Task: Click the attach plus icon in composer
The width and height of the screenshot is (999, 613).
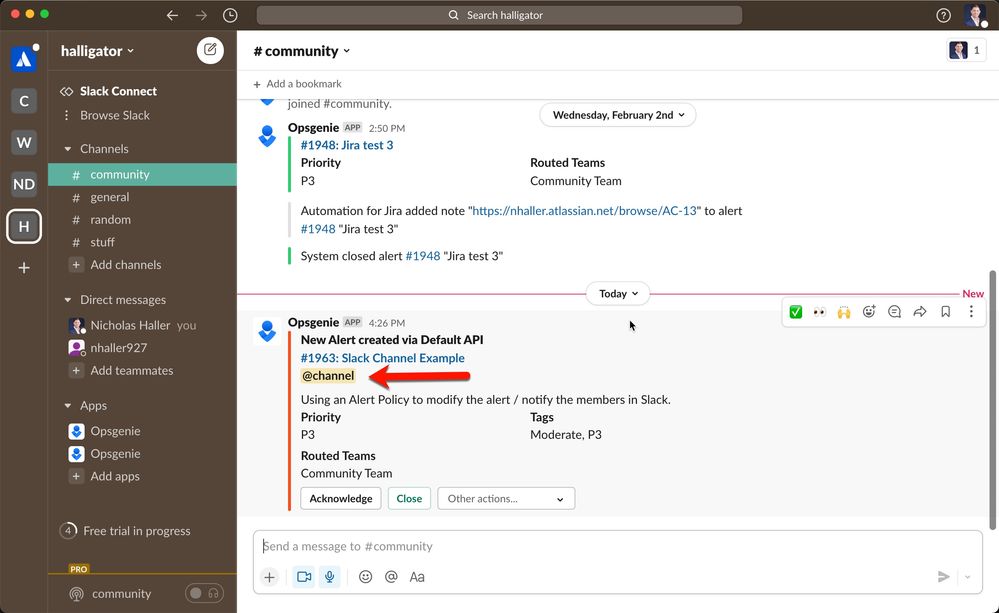Action: pos(270,577)
